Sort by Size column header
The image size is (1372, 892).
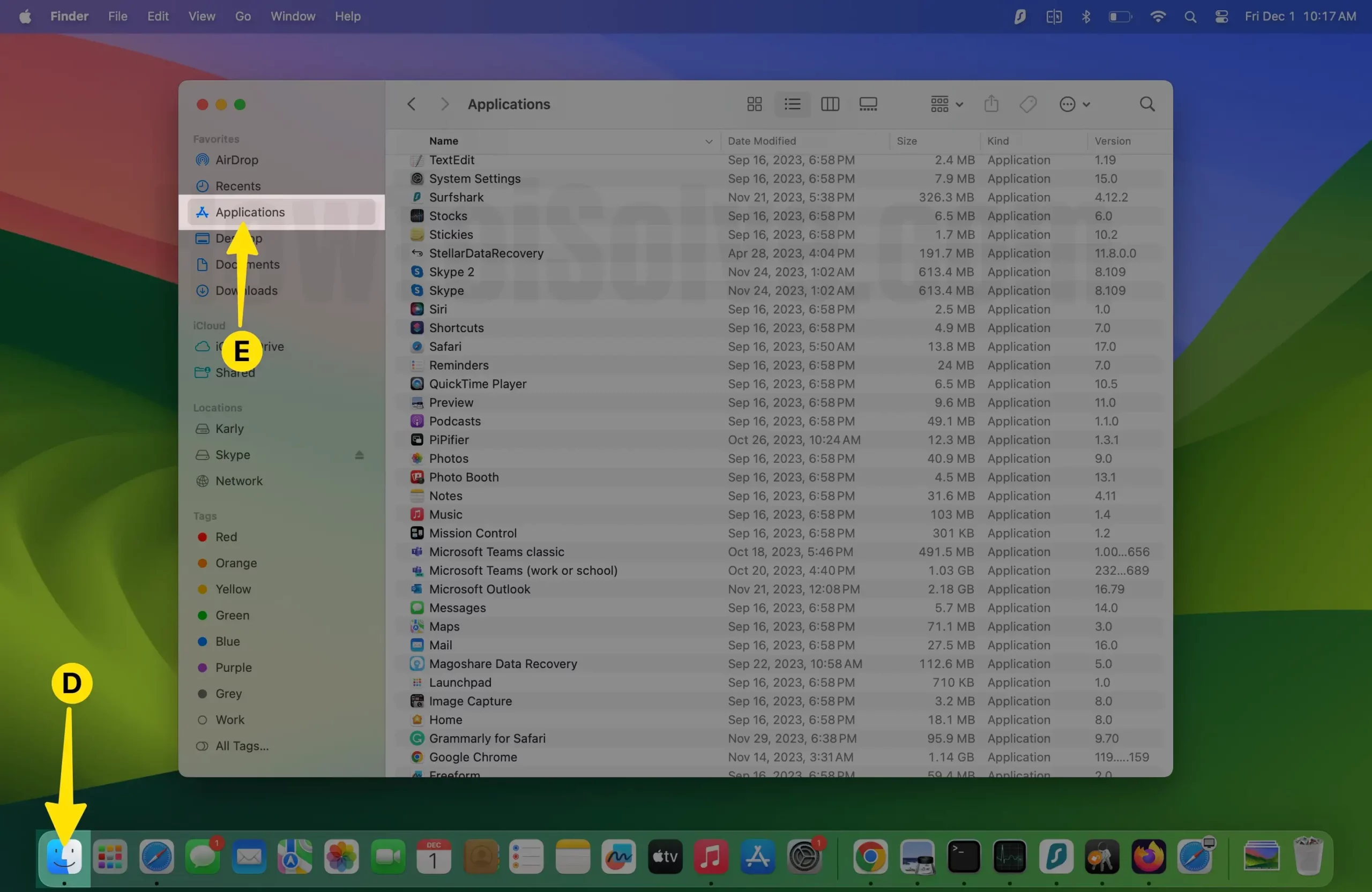click(x=906, y=141)
